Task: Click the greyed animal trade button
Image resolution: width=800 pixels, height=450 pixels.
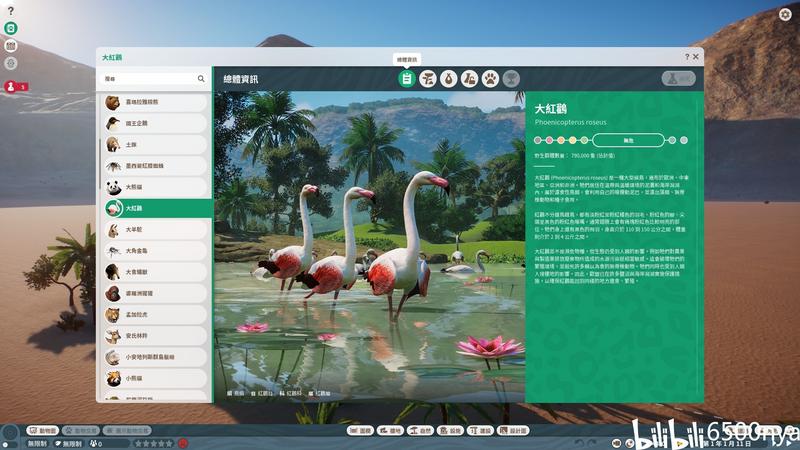Action: (x=81, y=431)
